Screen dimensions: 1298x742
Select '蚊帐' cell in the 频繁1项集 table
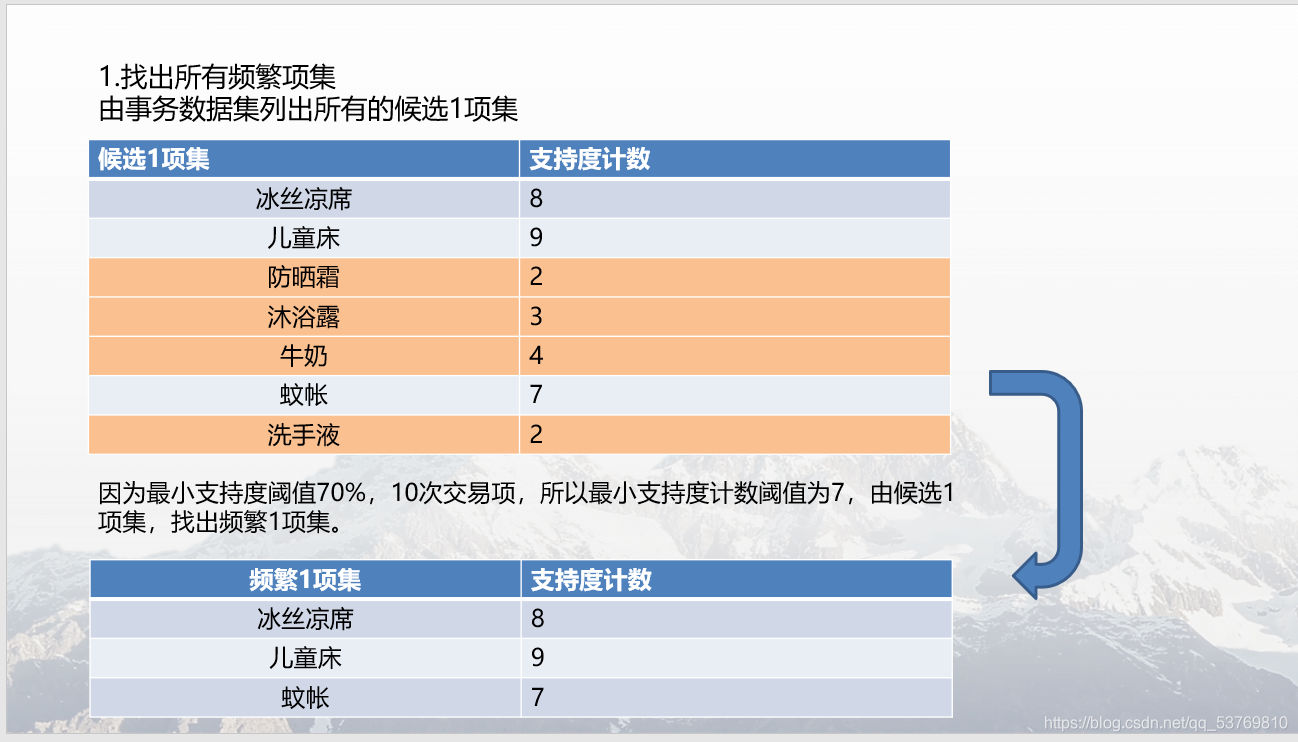(x=305, y=697)
